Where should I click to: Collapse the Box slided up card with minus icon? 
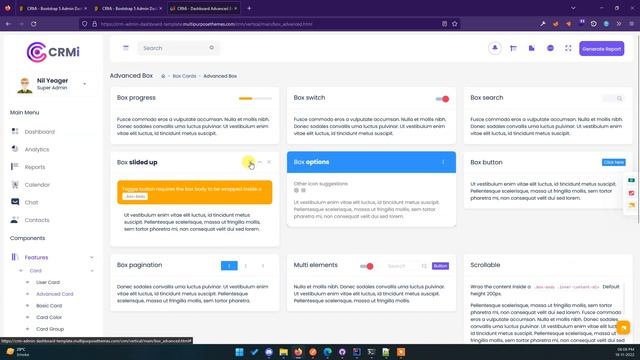point(260,162)
